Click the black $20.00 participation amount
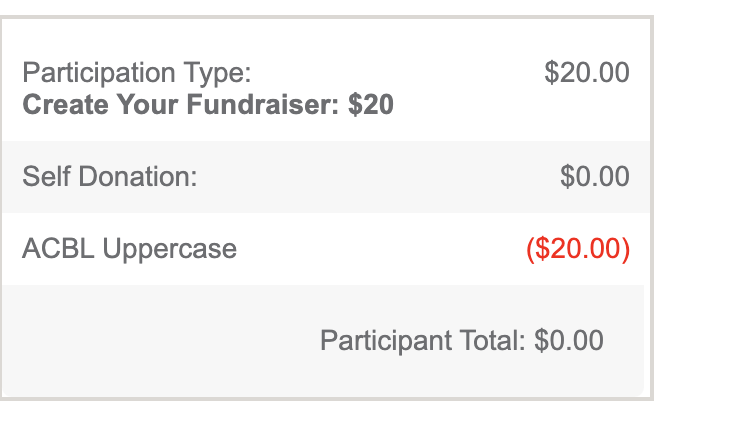748x442 pixels. (x=587, y=73)
